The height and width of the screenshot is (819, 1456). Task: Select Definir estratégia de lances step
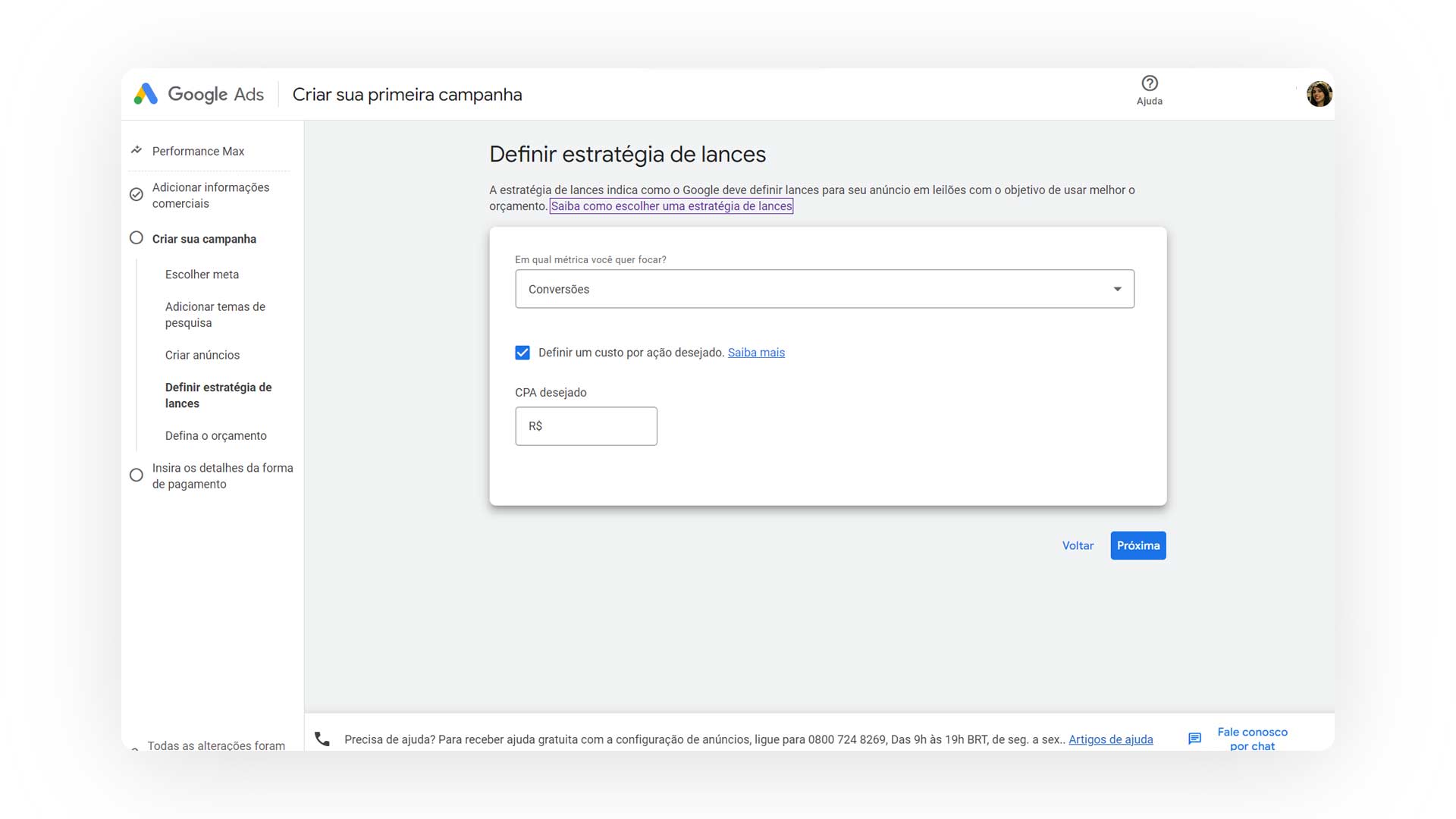tap(218, 395)
